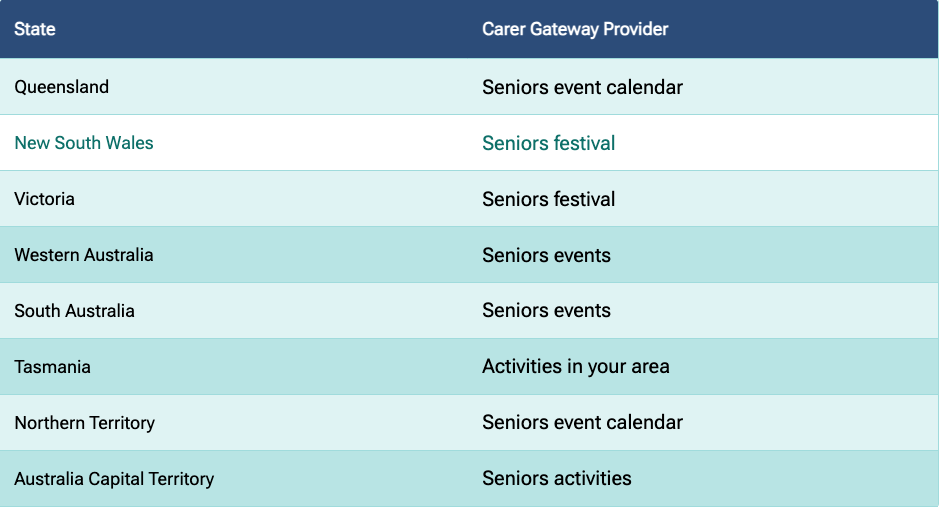Select the New South Wales cell
This screenshot has width=939, height=507.
(x=84, y=143)
